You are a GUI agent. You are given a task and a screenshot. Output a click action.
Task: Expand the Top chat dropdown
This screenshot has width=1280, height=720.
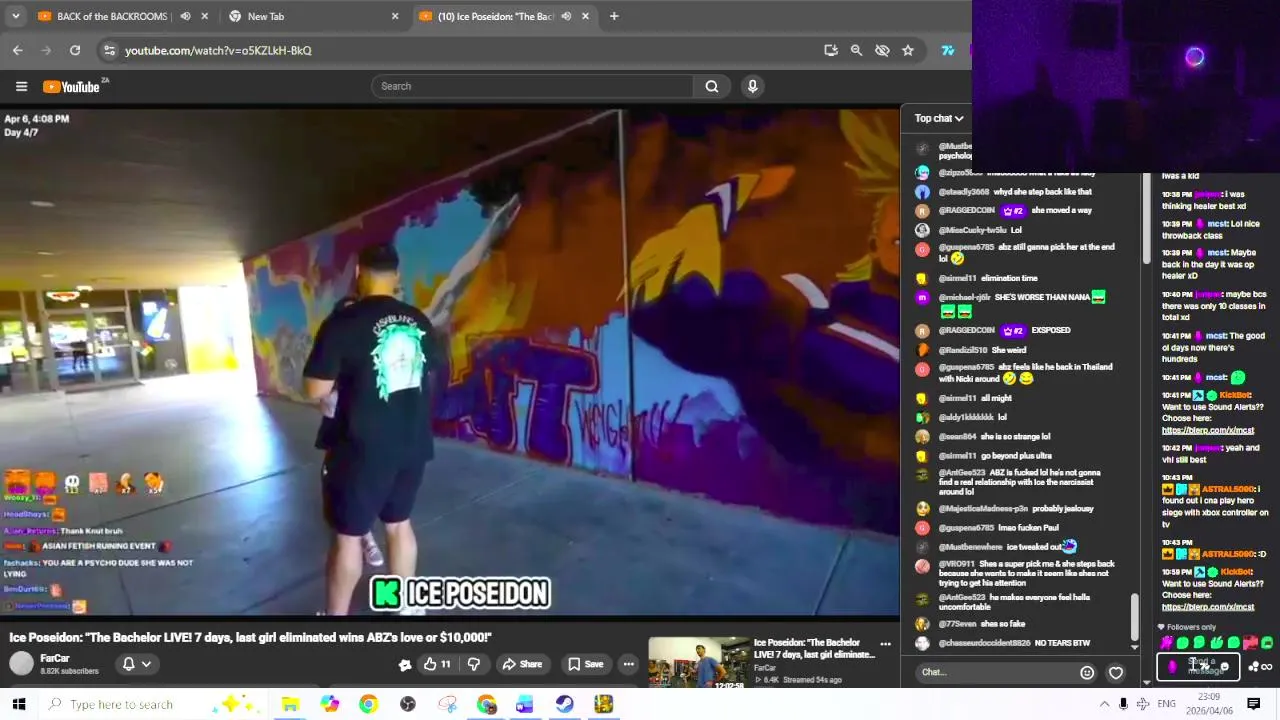939,118
